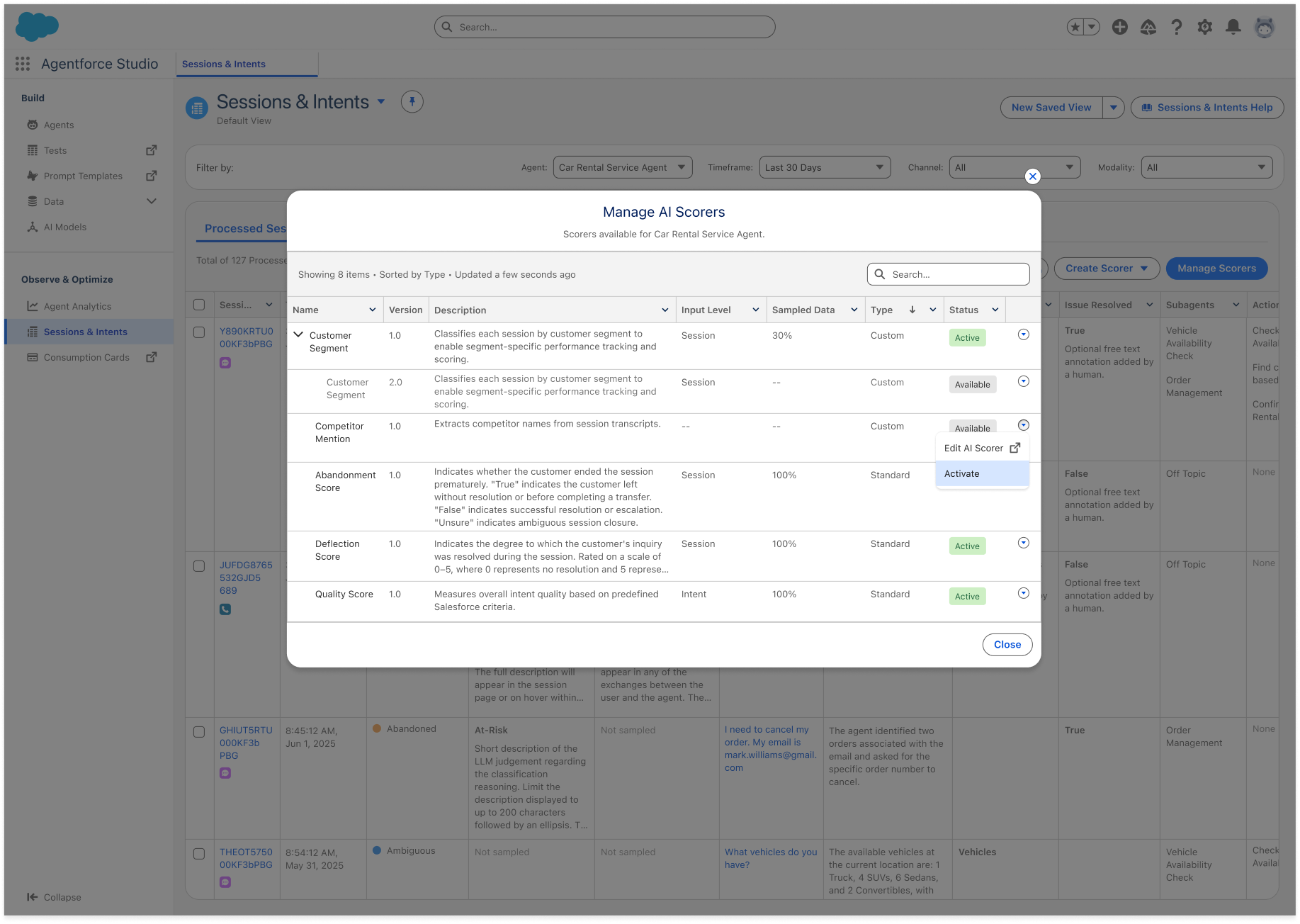Focus the scorer Search field in dialog
This screenshot has height=924, width=1300.
pyautogui.click(x=948, y=274)
